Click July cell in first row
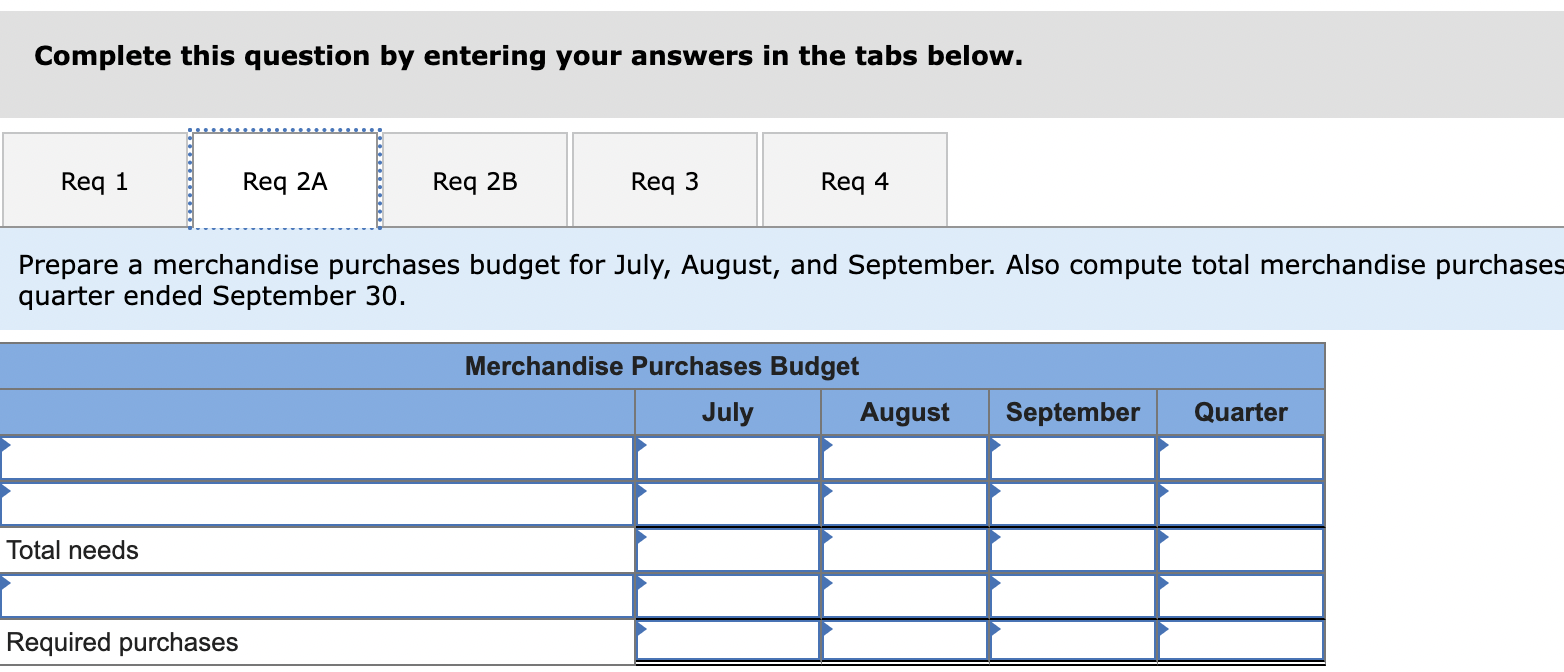 [728, 458]
